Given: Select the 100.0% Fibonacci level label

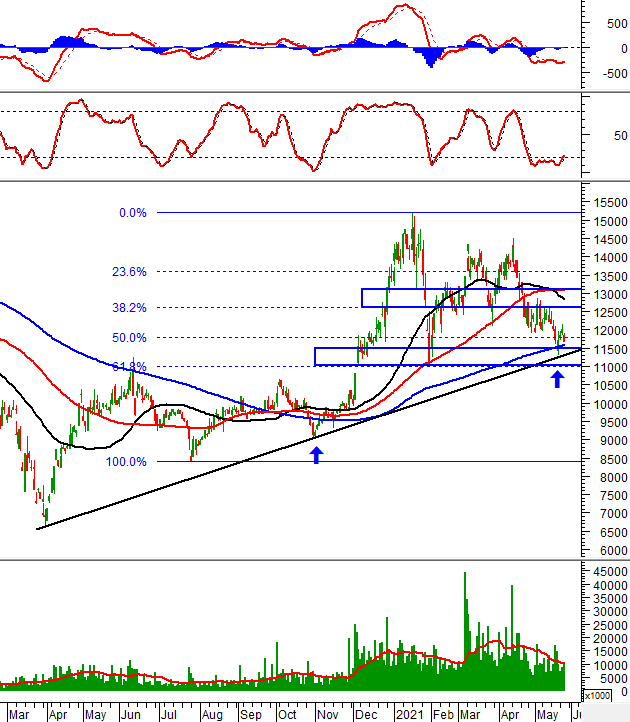Looking at the screenshot, I should coord(126,461).
